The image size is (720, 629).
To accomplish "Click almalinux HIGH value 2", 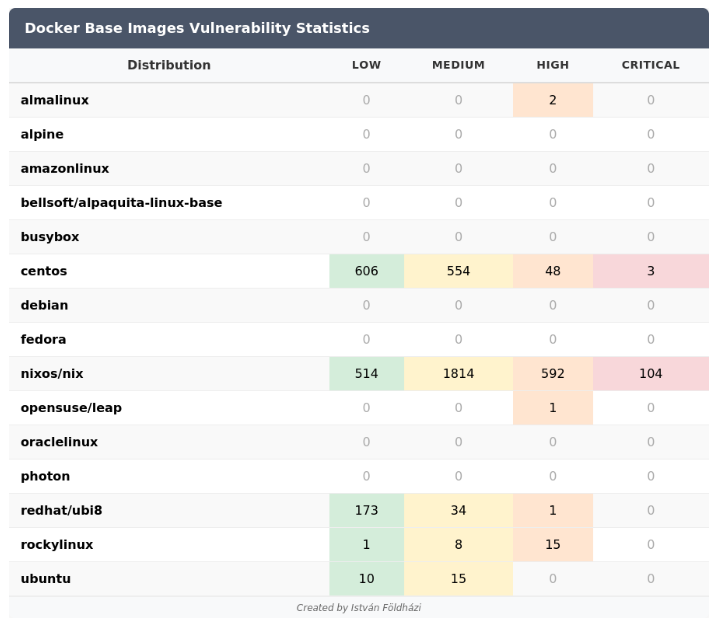I will tap(553, 100).
